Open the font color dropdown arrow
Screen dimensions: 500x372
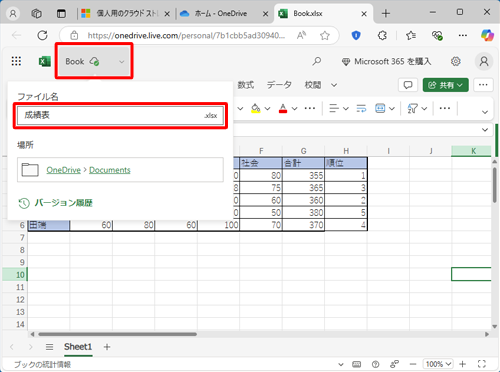(294, 108)
